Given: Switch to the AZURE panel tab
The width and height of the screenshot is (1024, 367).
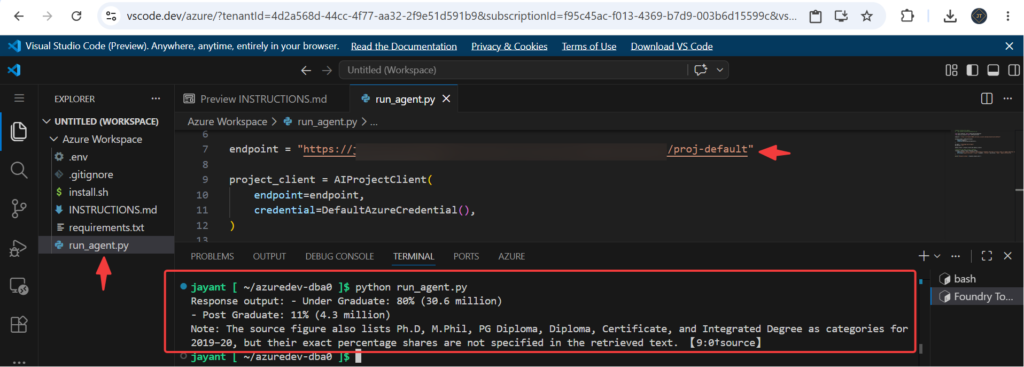Looking at the screenshot, I should click(x=511, y=257).
